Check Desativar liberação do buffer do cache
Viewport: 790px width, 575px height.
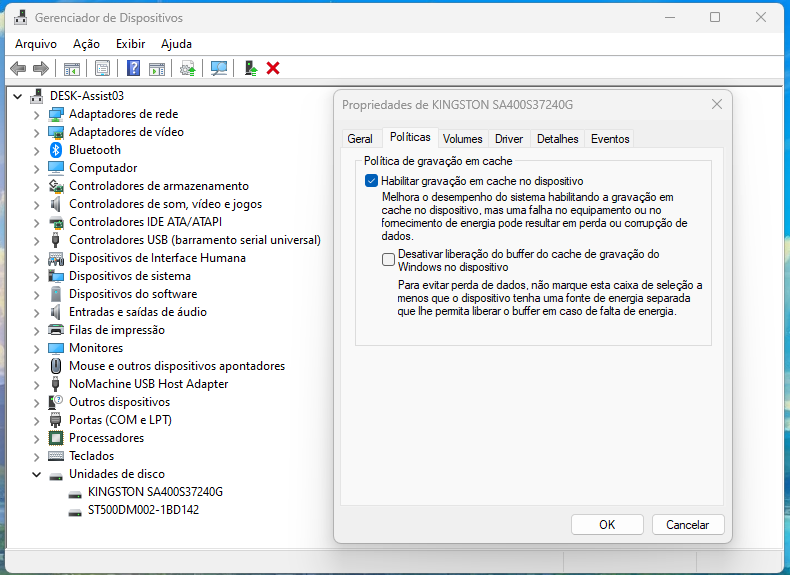coord(388,260)
